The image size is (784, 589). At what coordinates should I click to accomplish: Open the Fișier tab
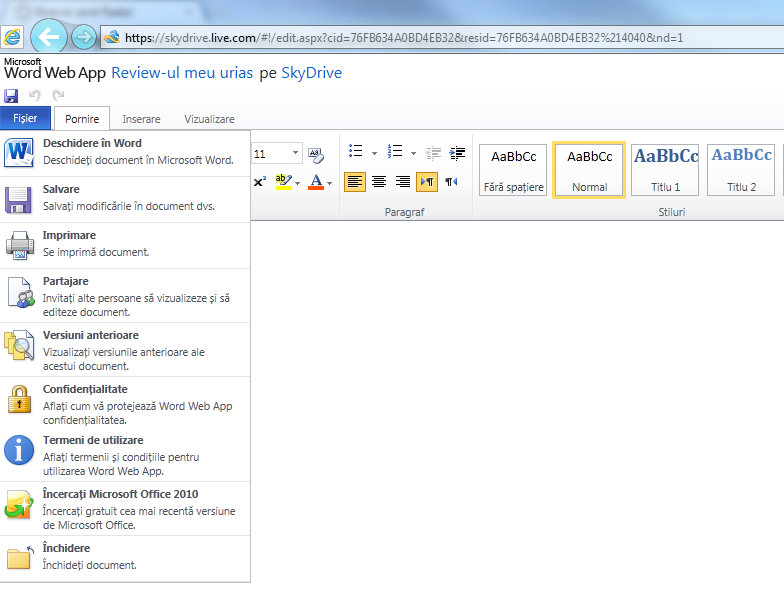click(26, 118)
